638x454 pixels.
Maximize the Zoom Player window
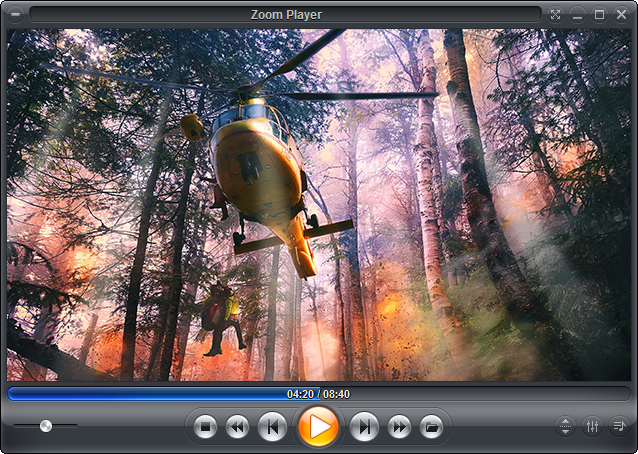600,14
